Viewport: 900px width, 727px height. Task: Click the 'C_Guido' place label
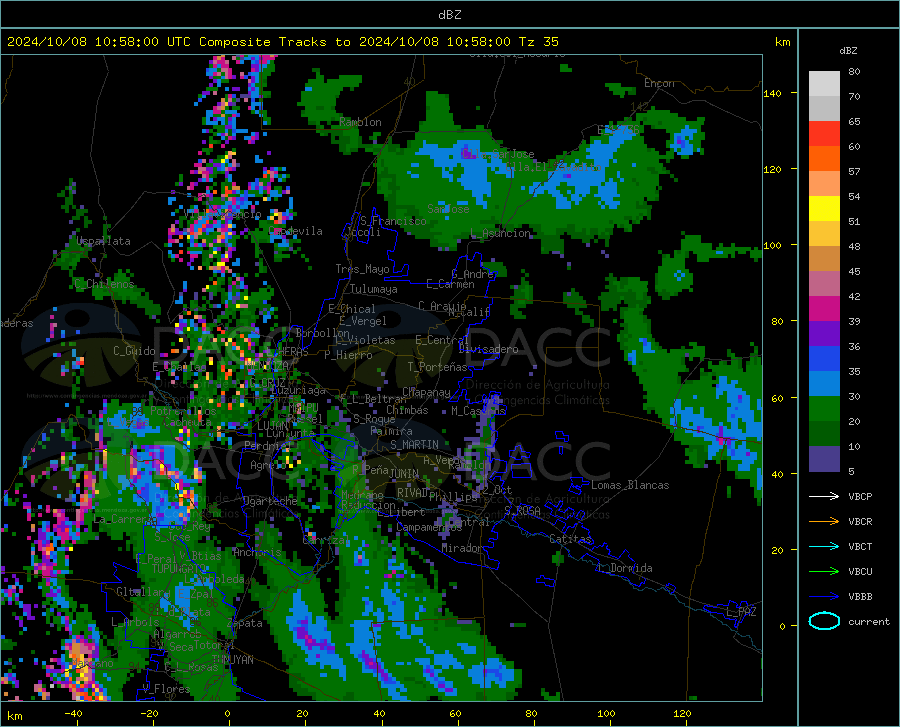(134, 351)
